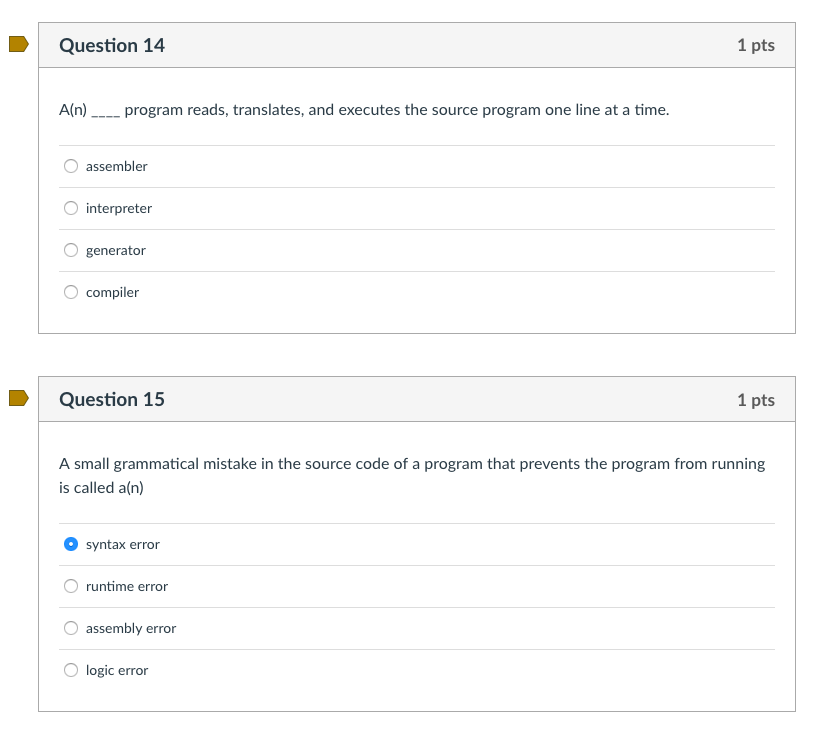The width and height of the screenshot is (832, 732).
Task: Click the Question 14 heading
Action: [x=112, y=45]
